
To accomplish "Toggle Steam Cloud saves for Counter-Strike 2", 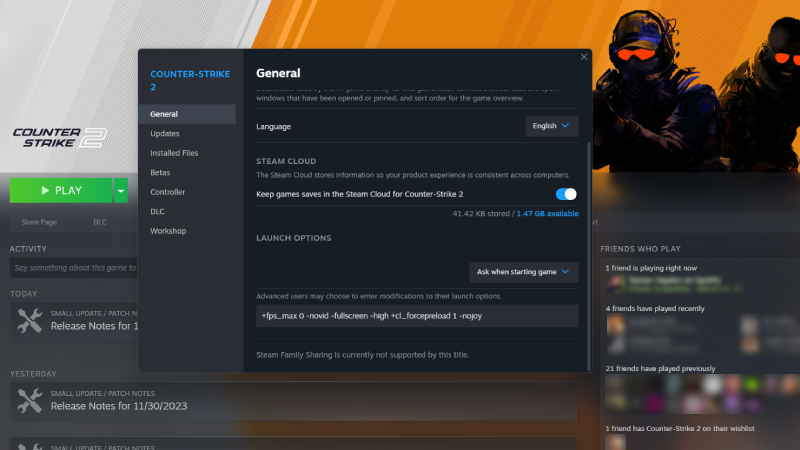I will [566, 194].
